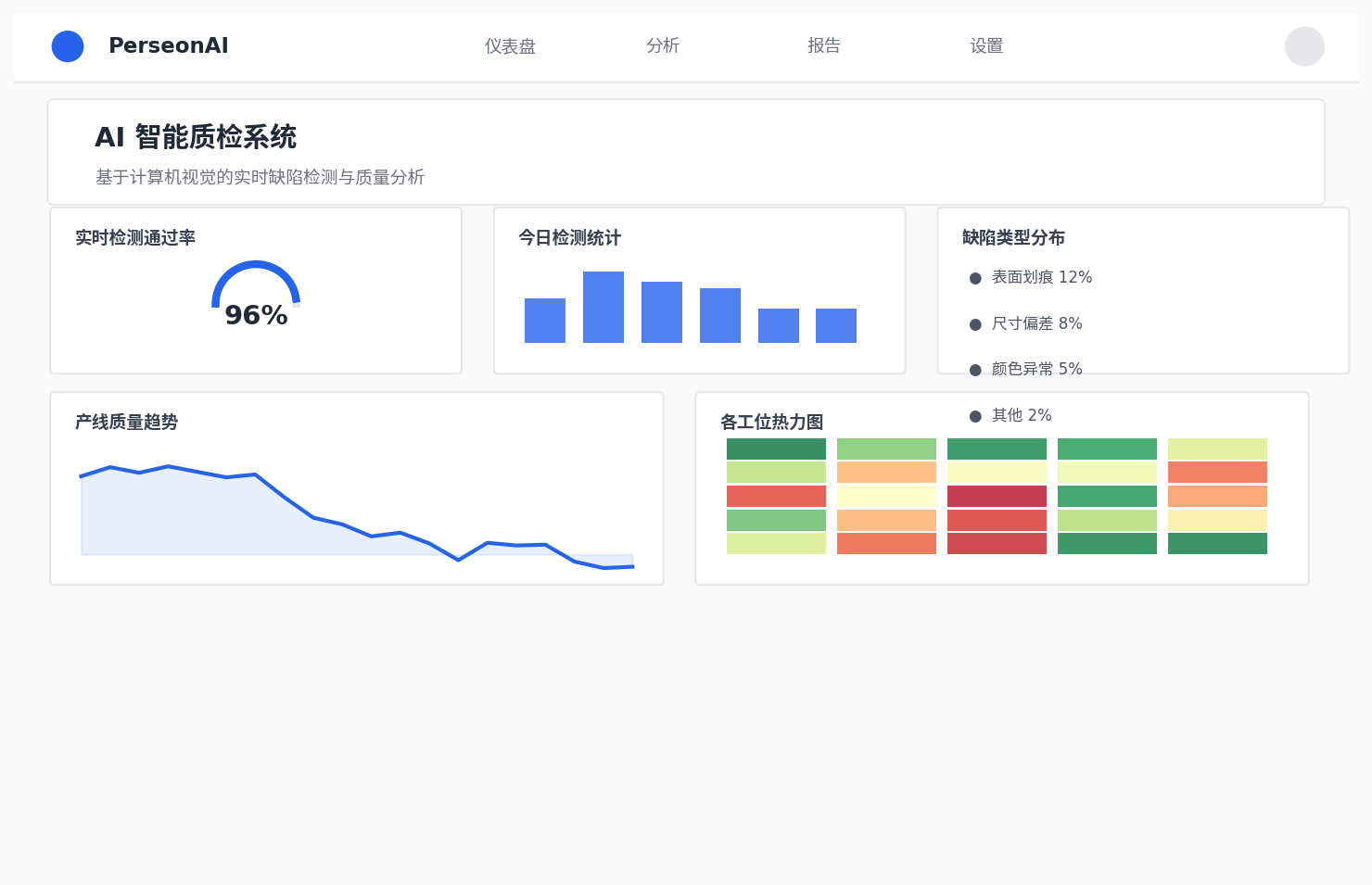
Task: Click the AI 智能质检系统 heading
Action: 196,137
